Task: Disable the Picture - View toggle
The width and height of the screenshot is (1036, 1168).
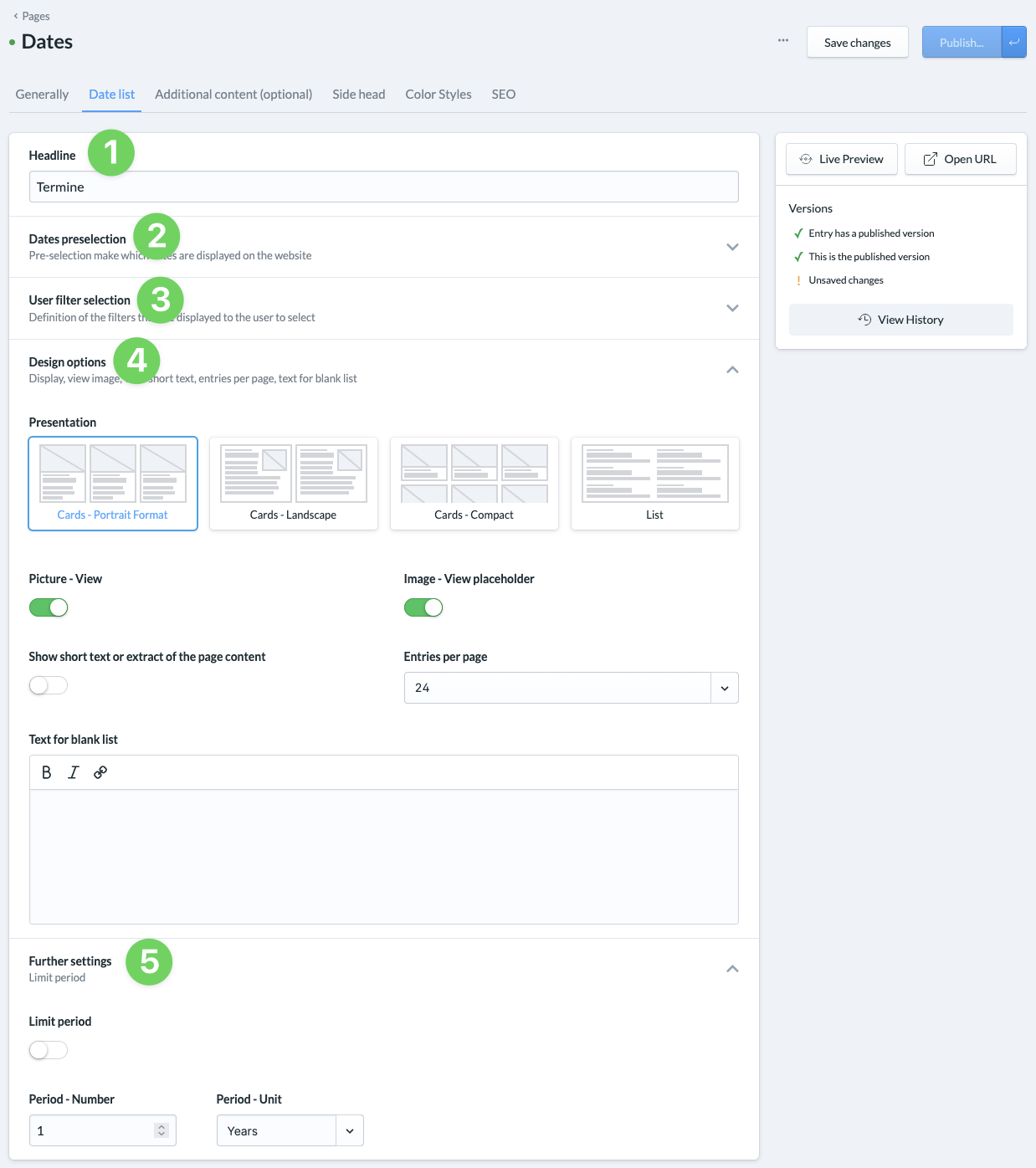Action: 49,607
